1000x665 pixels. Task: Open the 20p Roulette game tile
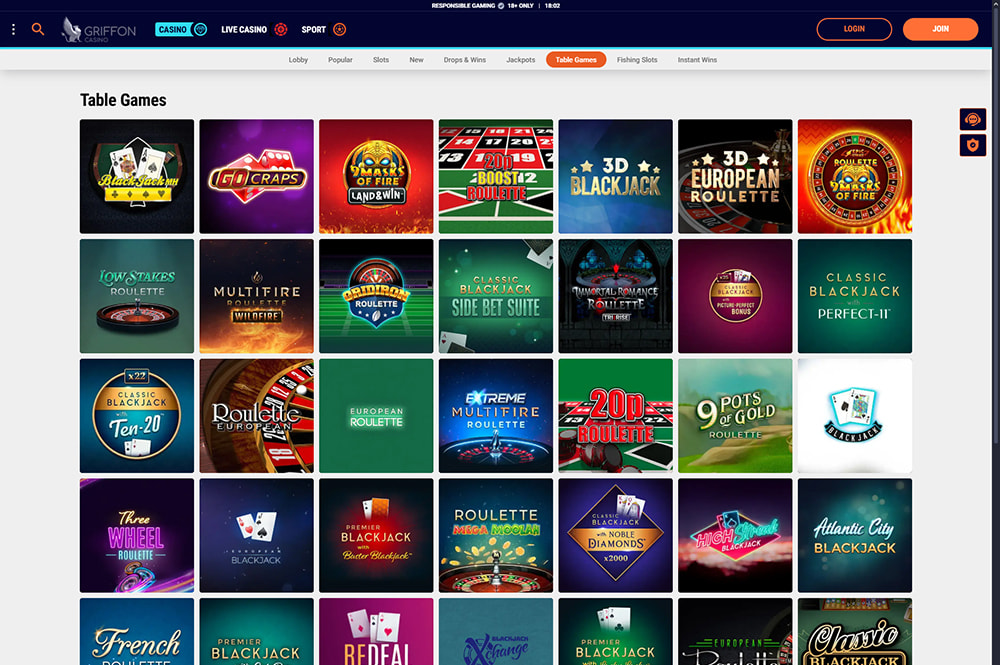click(615, 416)
